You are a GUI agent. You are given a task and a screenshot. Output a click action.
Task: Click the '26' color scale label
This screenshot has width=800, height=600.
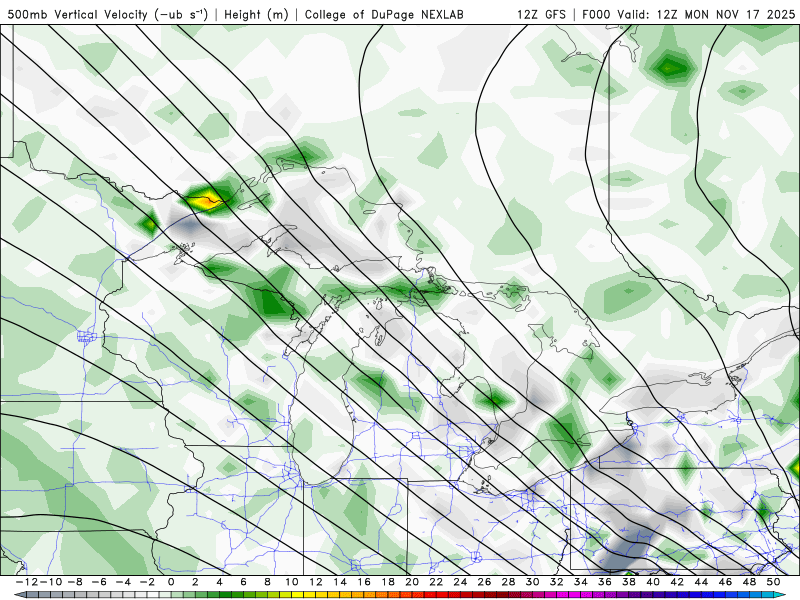[484, 582]
